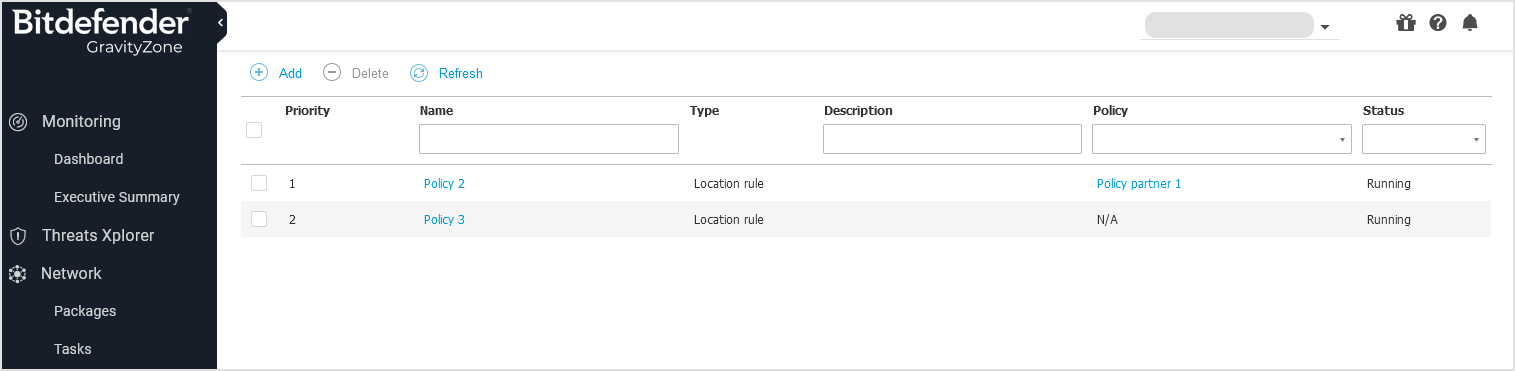
Task: Go to Packages in the sidebar
Action: pyautogui.click(x=85, y=311)
